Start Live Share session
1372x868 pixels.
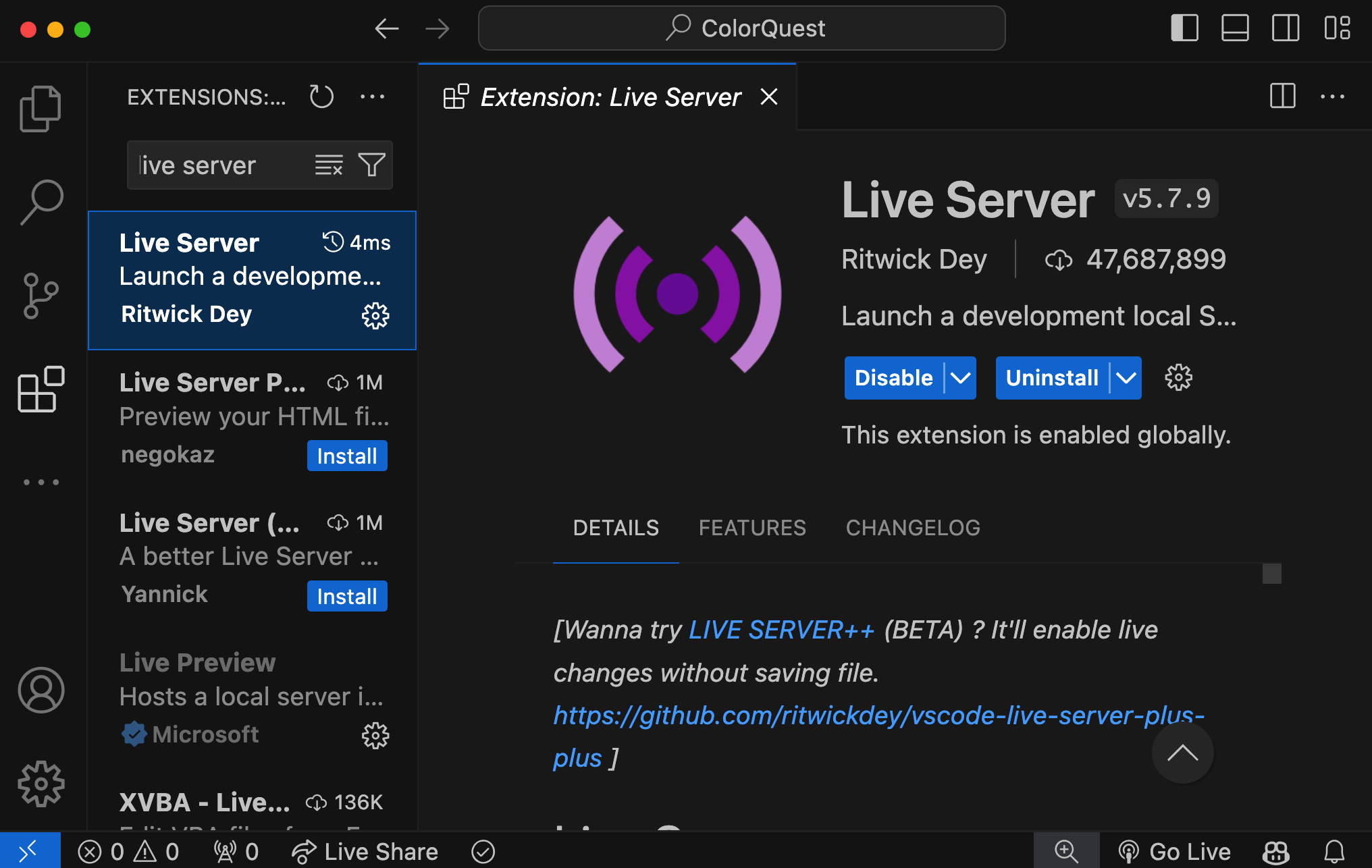[365, 851]
